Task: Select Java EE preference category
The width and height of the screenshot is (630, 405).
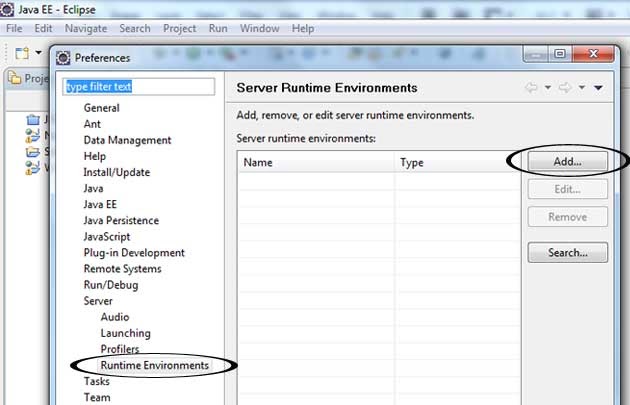Action: coord(100,205)
